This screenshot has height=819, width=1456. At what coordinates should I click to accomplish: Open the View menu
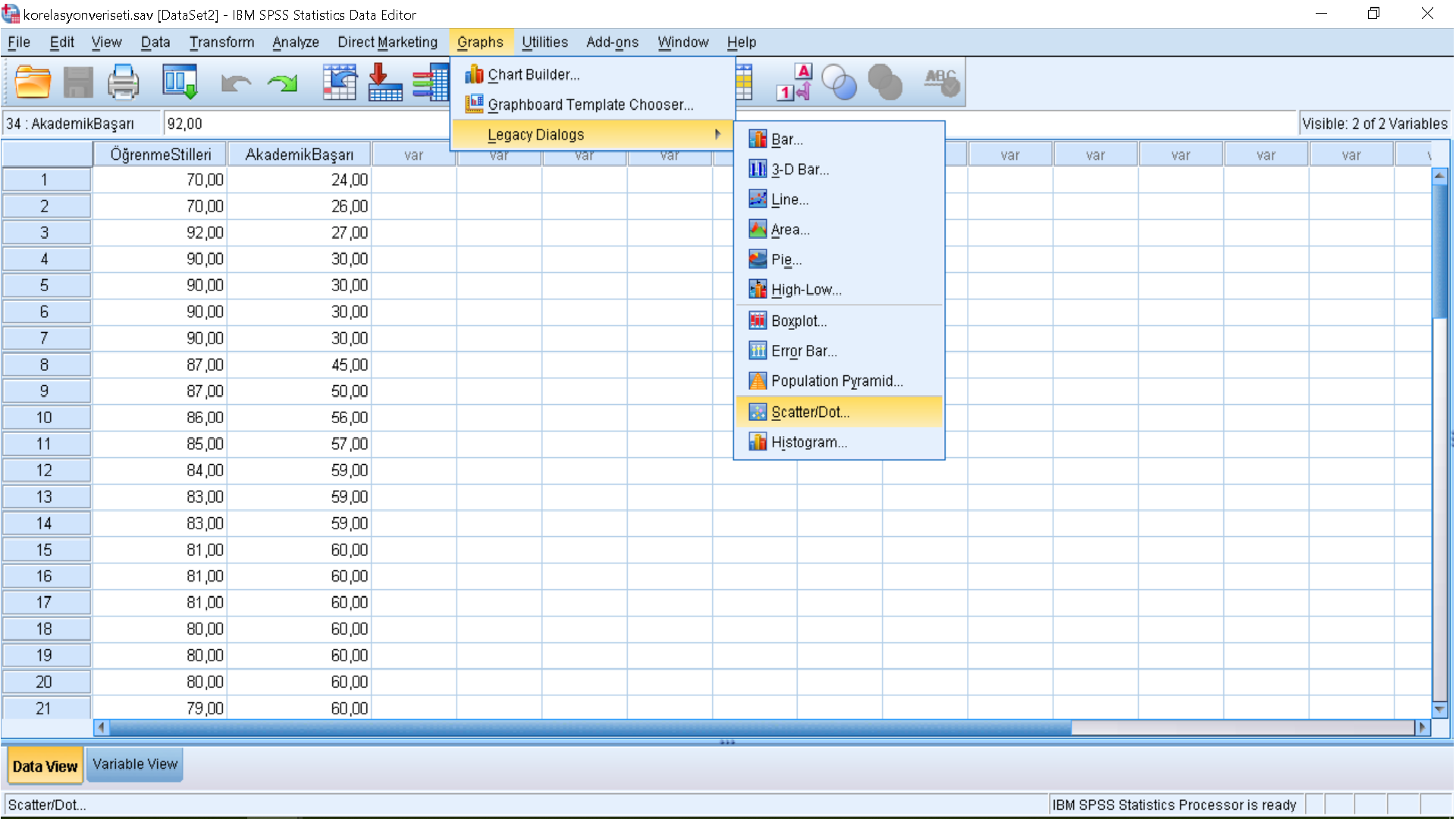(x=107, y=42)
